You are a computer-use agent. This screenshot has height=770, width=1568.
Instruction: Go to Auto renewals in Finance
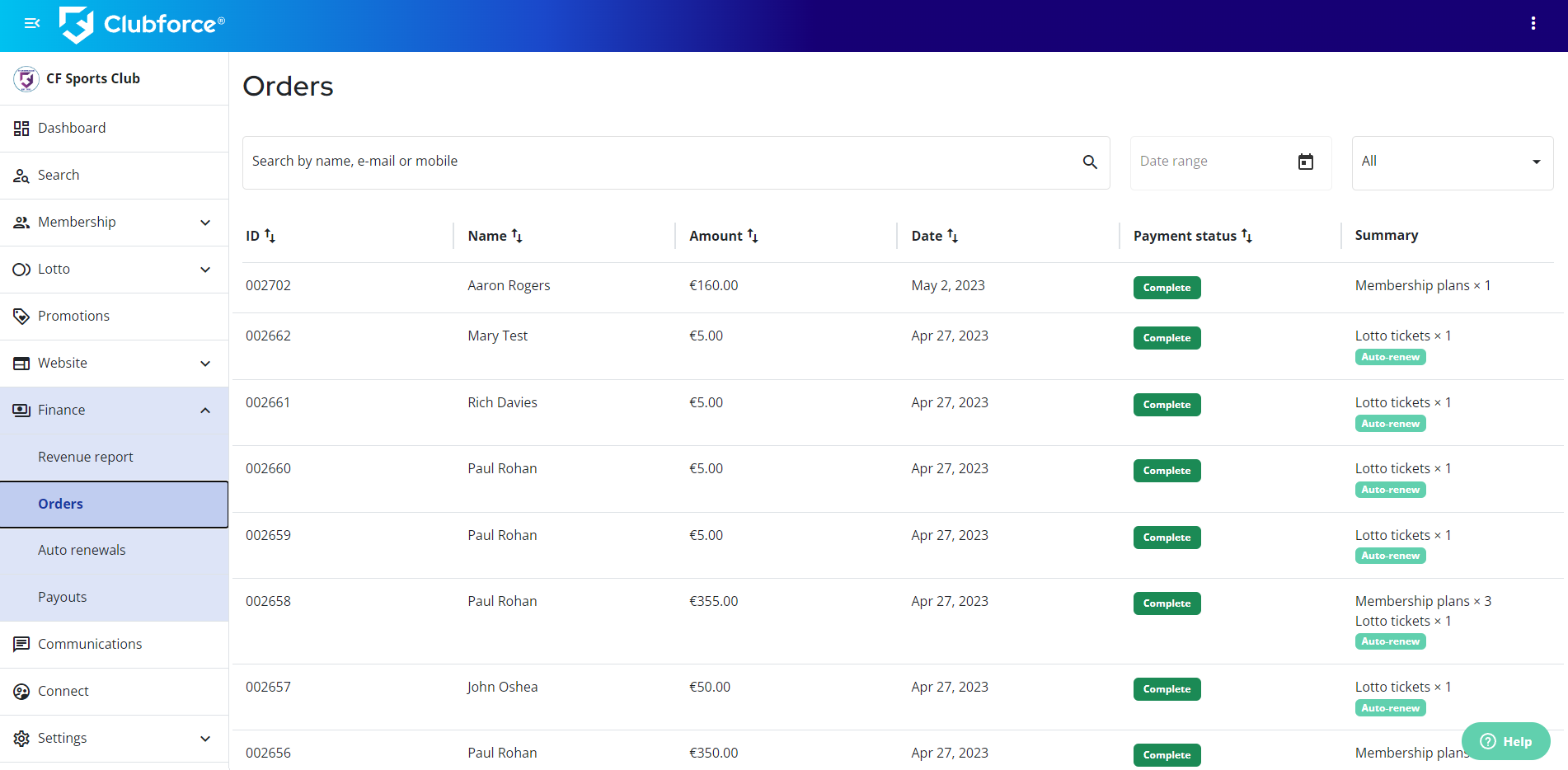(x=82, y=551)
